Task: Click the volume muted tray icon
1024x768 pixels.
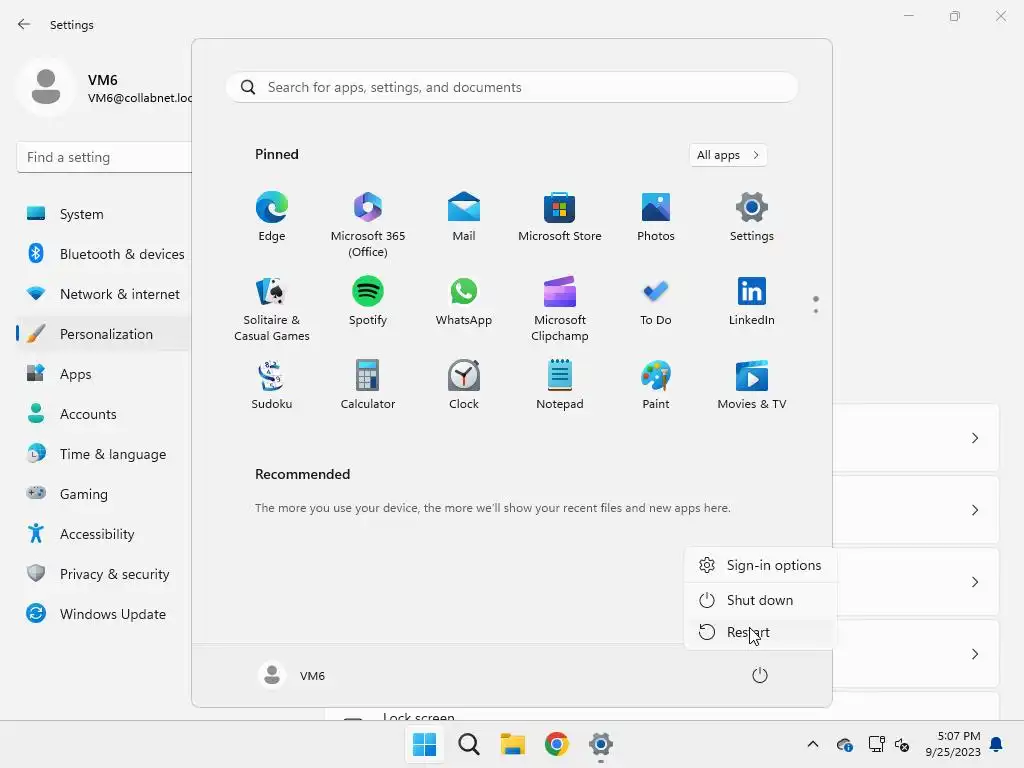Action: [x=902, y=744]
